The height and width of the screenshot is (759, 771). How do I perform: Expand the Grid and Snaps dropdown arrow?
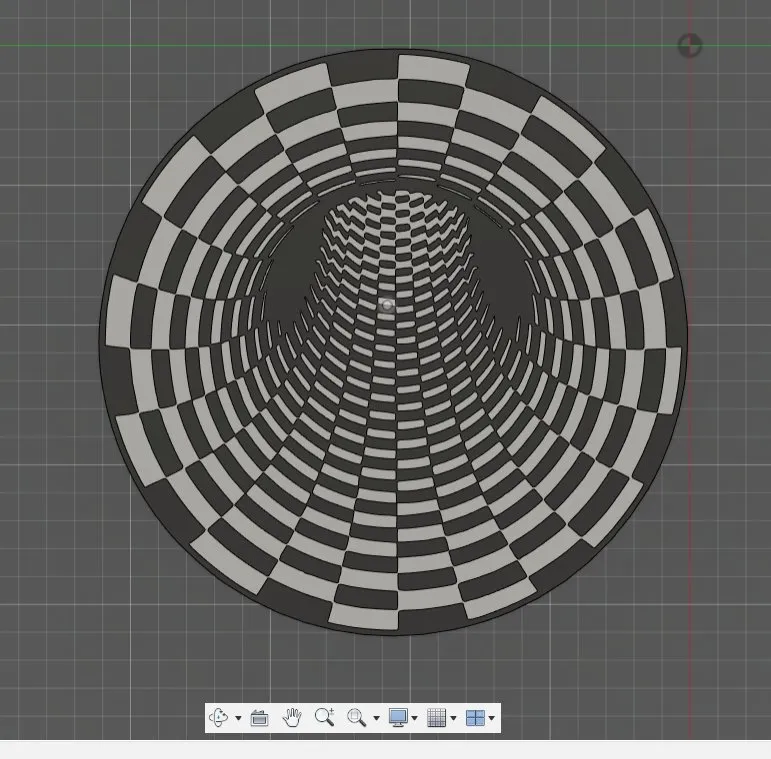point(453,718)
